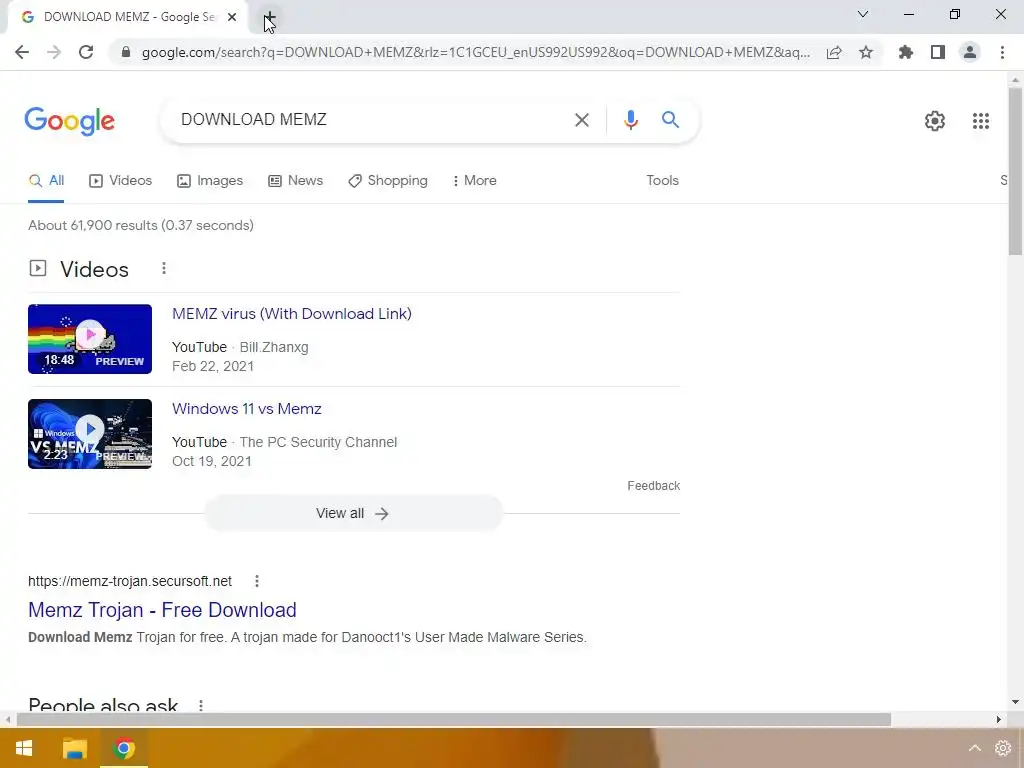The image size is (1024, 768).
Task: Open People also ask options
Action: coord(201,705)
